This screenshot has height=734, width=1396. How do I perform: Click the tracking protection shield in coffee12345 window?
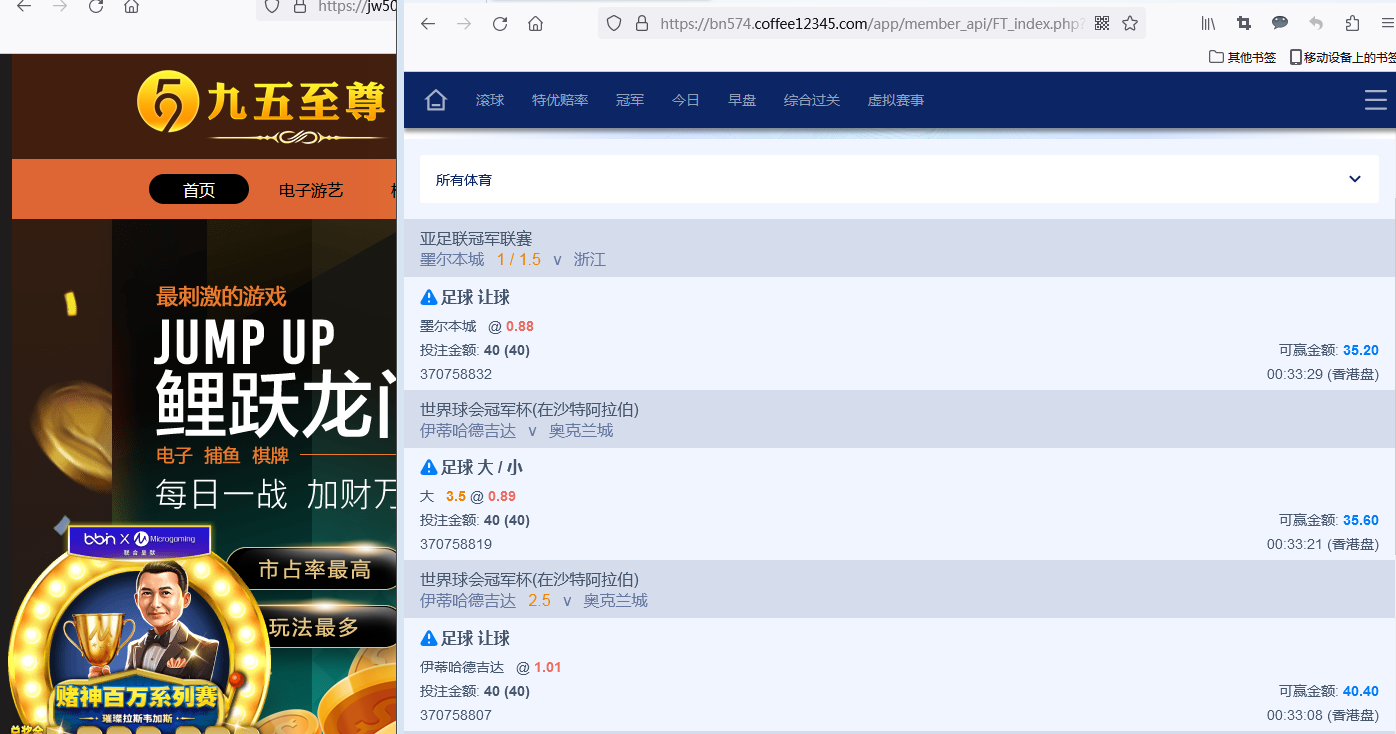(x=615, y=24)
